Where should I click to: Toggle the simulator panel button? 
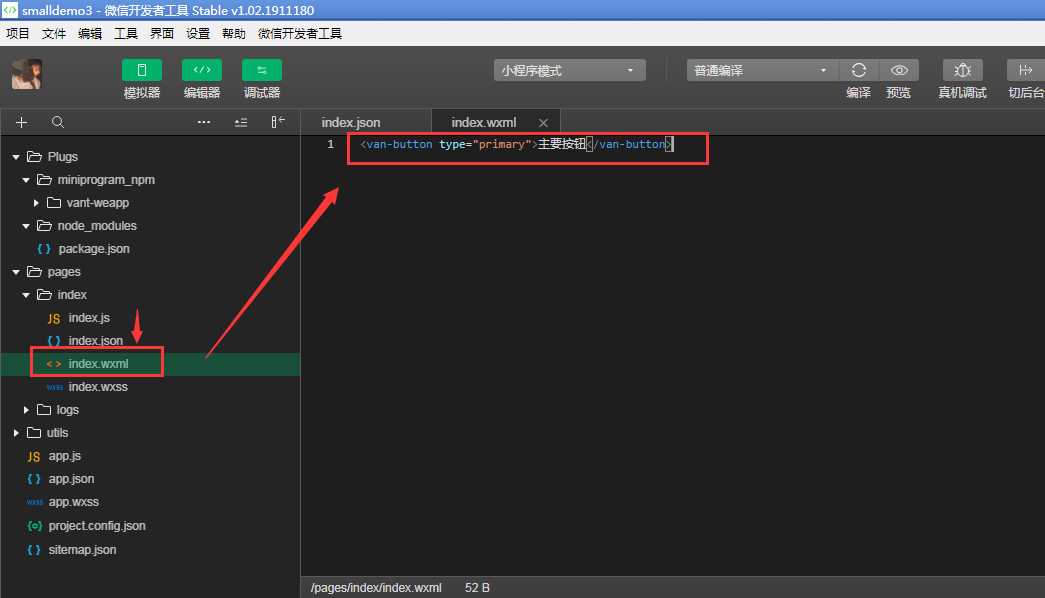click(141, 70)
